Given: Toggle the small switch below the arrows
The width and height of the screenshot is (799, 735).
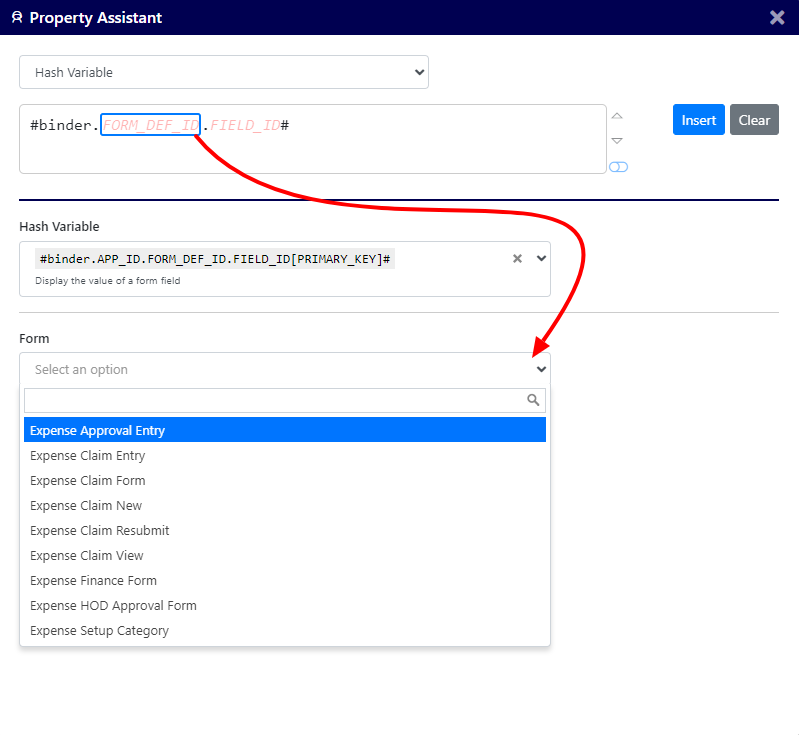Looking at the screenshot, I should coord(618,167).
